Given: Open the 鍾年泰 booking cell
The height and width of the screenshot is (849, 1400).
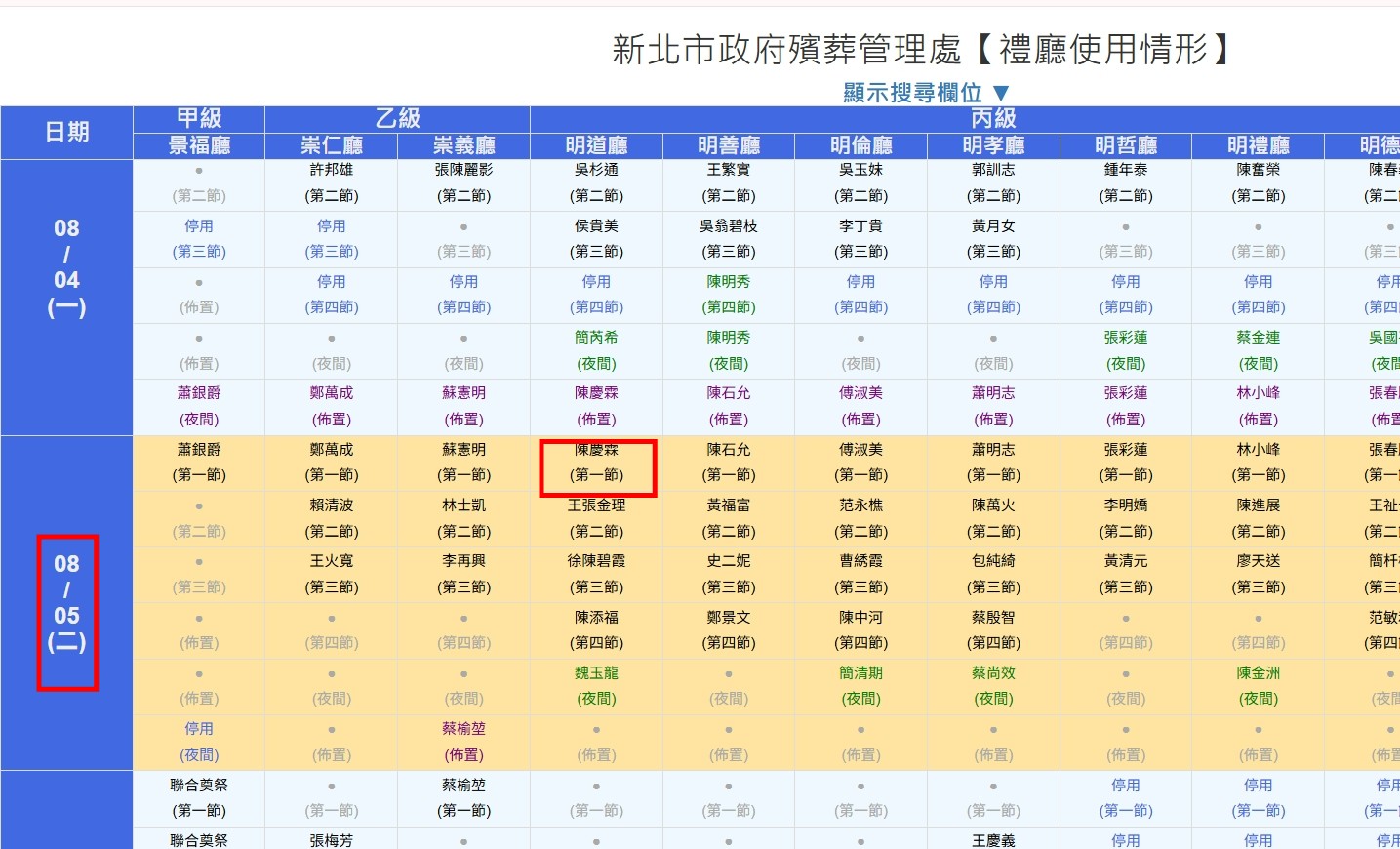Looking at the screenshot, I should (1126, 183).
